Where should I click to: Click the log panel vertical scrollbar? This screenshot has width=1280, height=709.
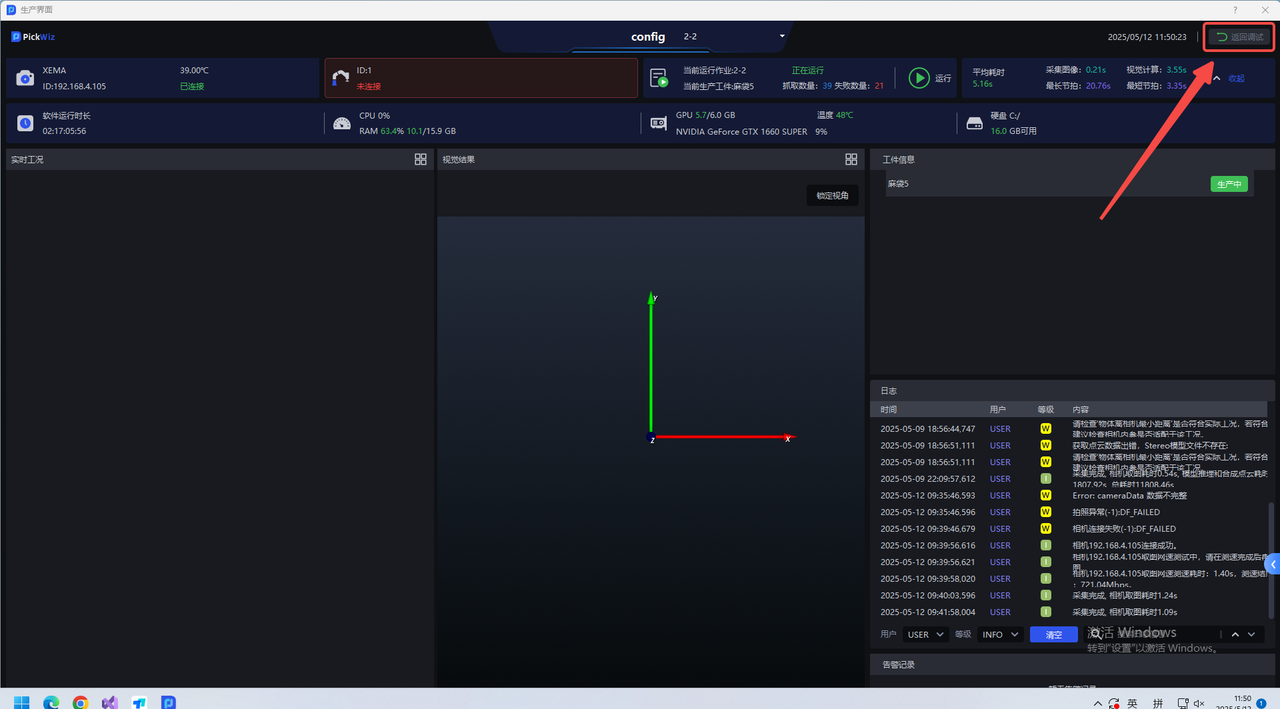coord(1271,530)
